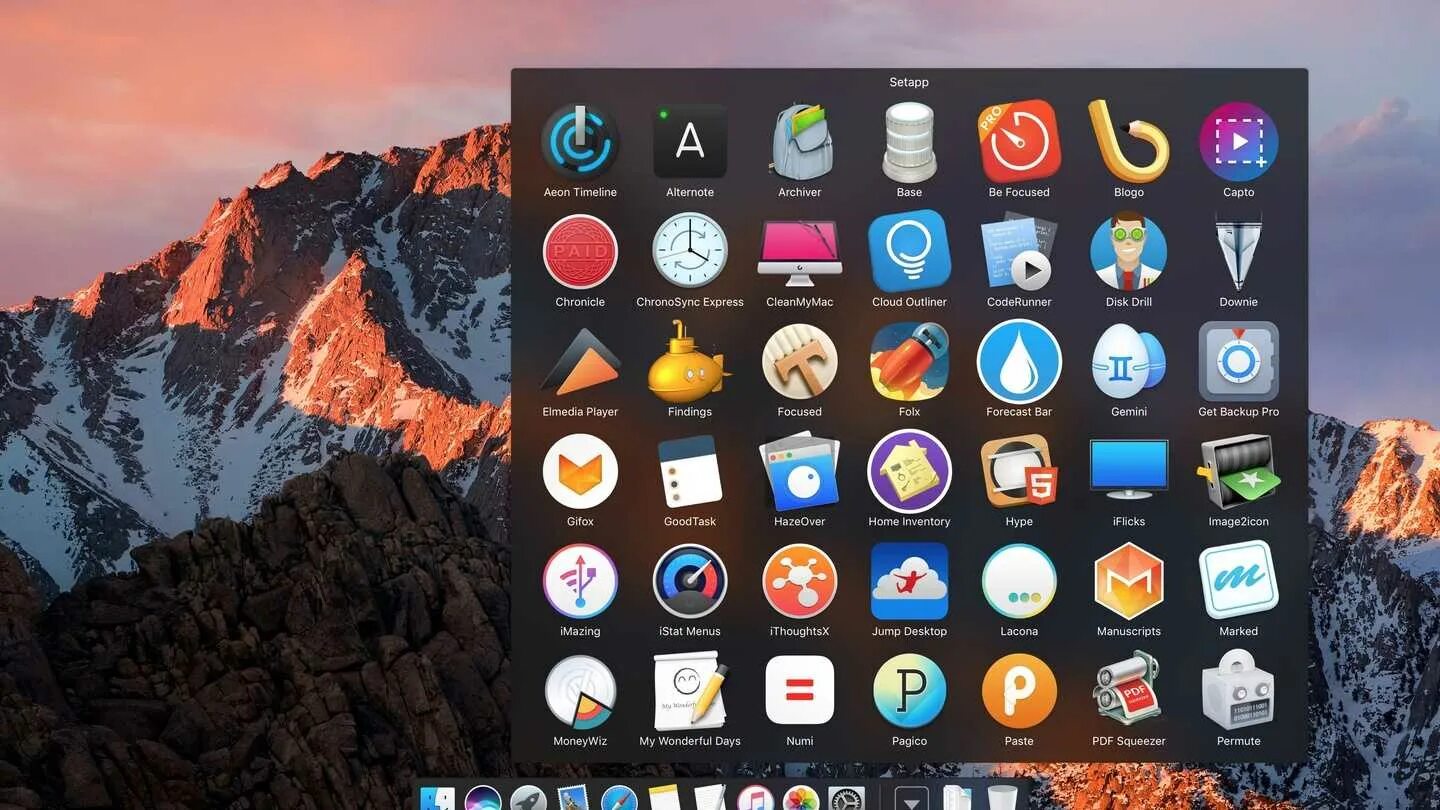Launch CleanMyMac
The image size is (1440, 810).
point(800,252)
